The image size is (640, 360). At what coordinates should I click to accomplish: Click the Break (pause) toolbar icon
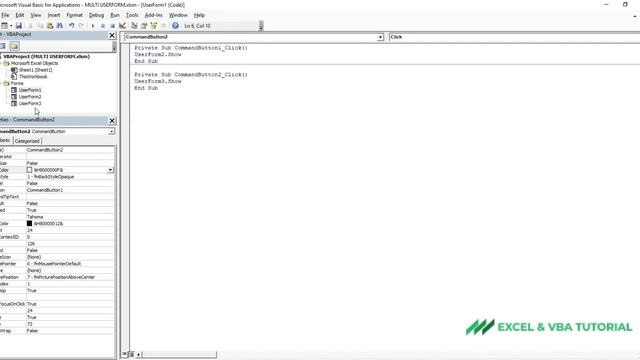pos(103,26)
